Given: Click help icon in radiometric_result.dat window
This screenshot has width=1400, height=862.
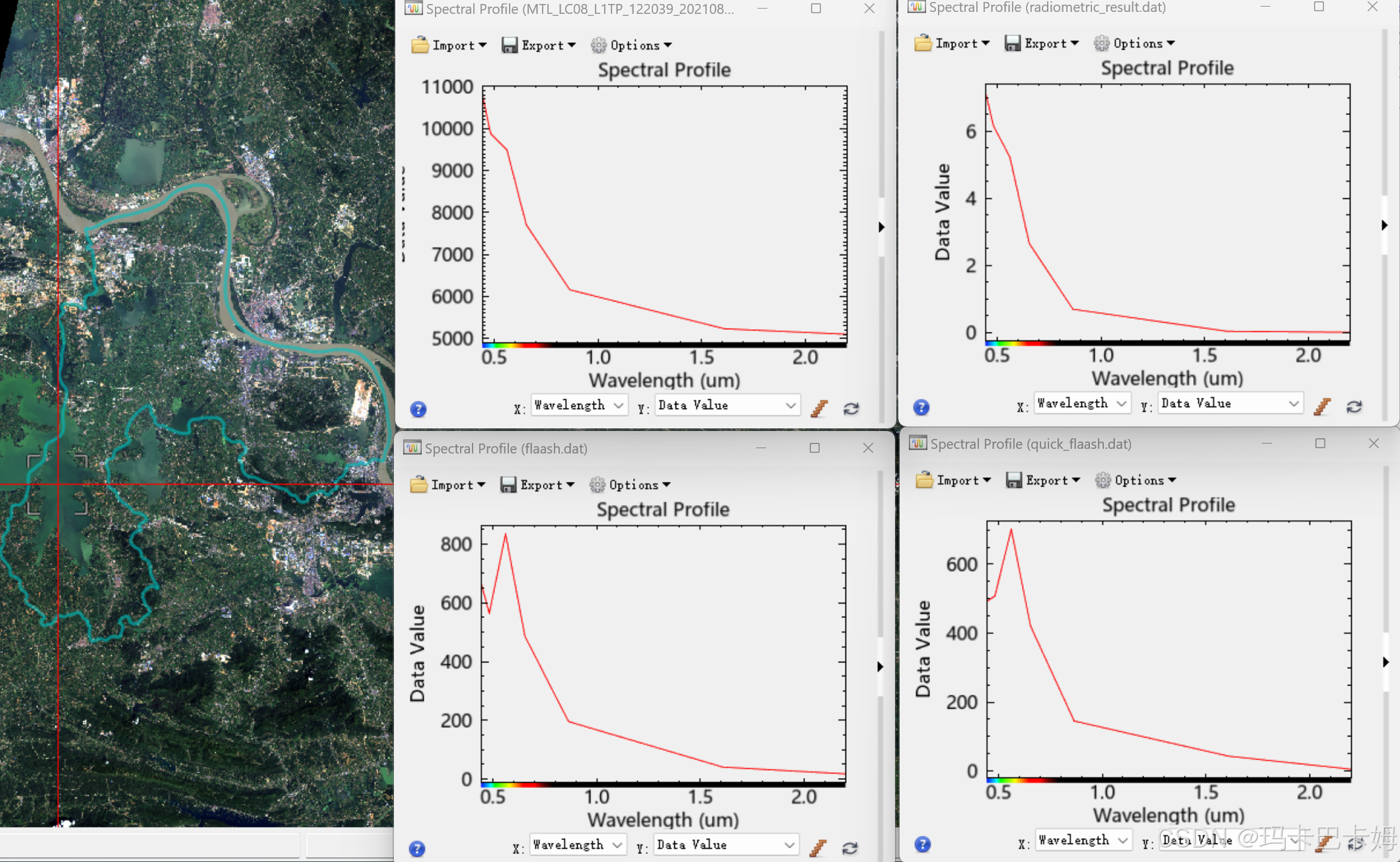Looking at the screenshot, I should pos(921,407).
